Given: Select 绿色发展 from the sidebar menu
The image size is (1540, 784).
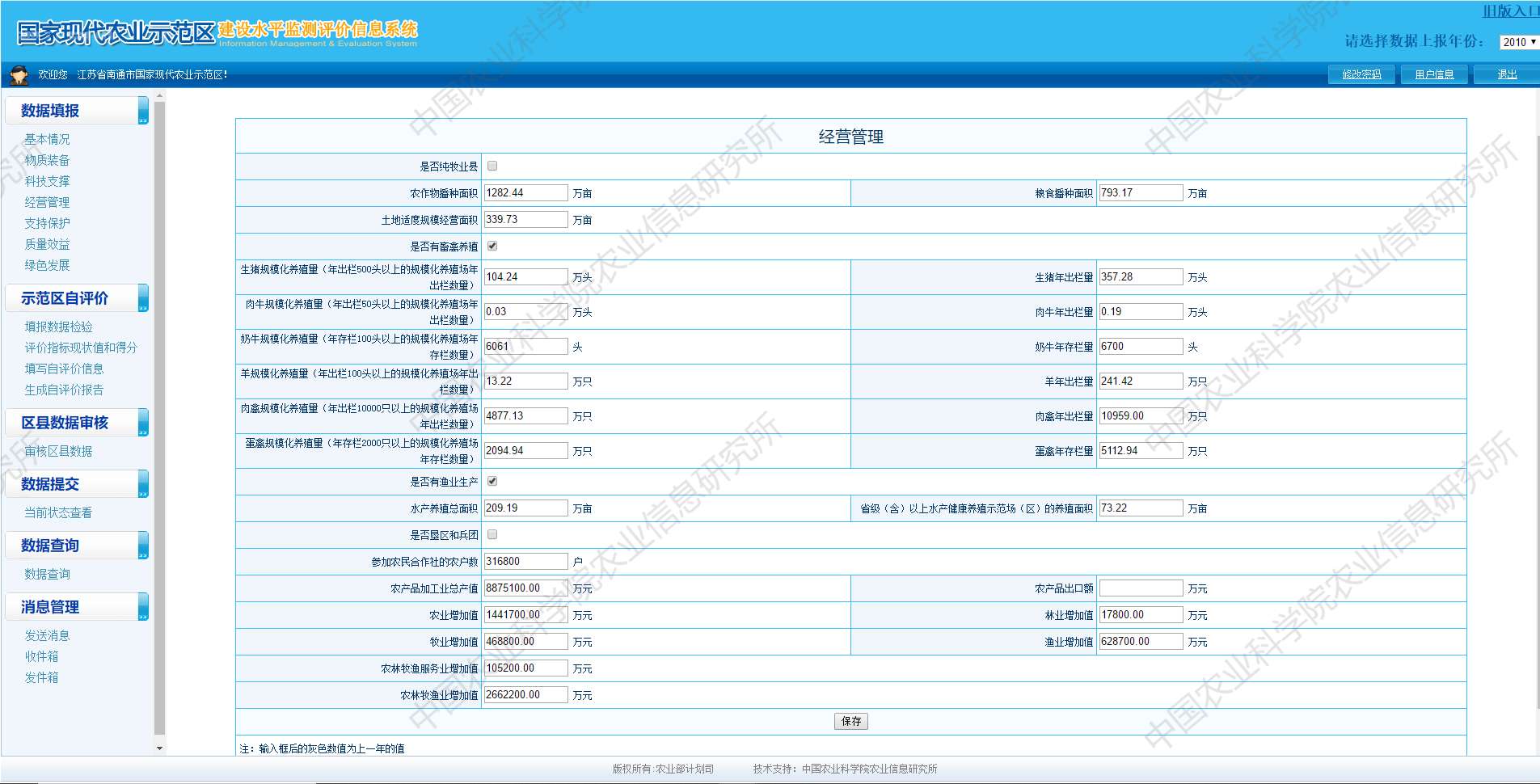Looking at the screenshot, I should coord(47,265).
